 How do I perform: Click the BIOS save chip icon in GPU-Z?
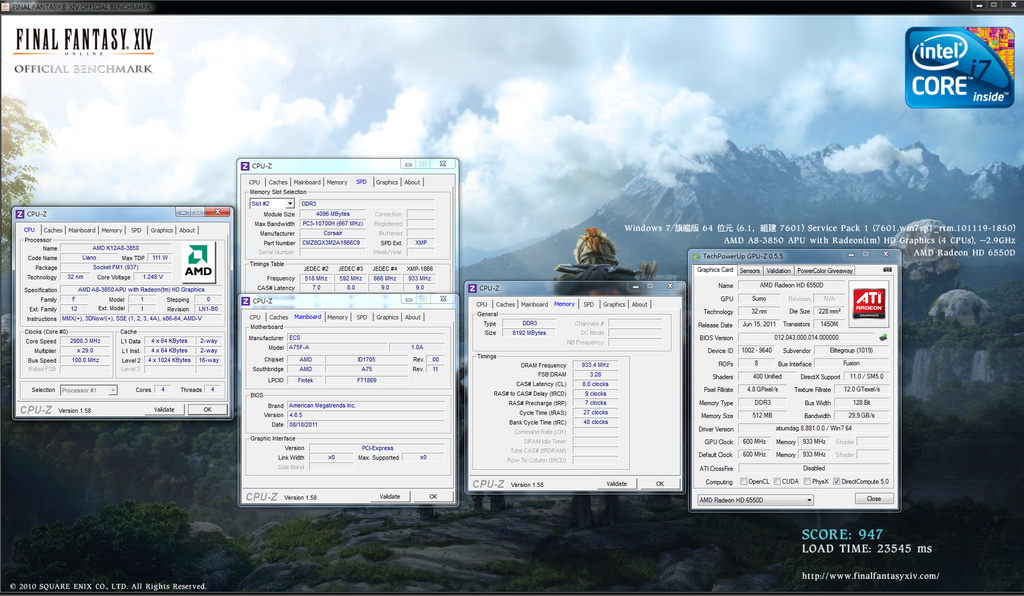[x=883, y=337]
